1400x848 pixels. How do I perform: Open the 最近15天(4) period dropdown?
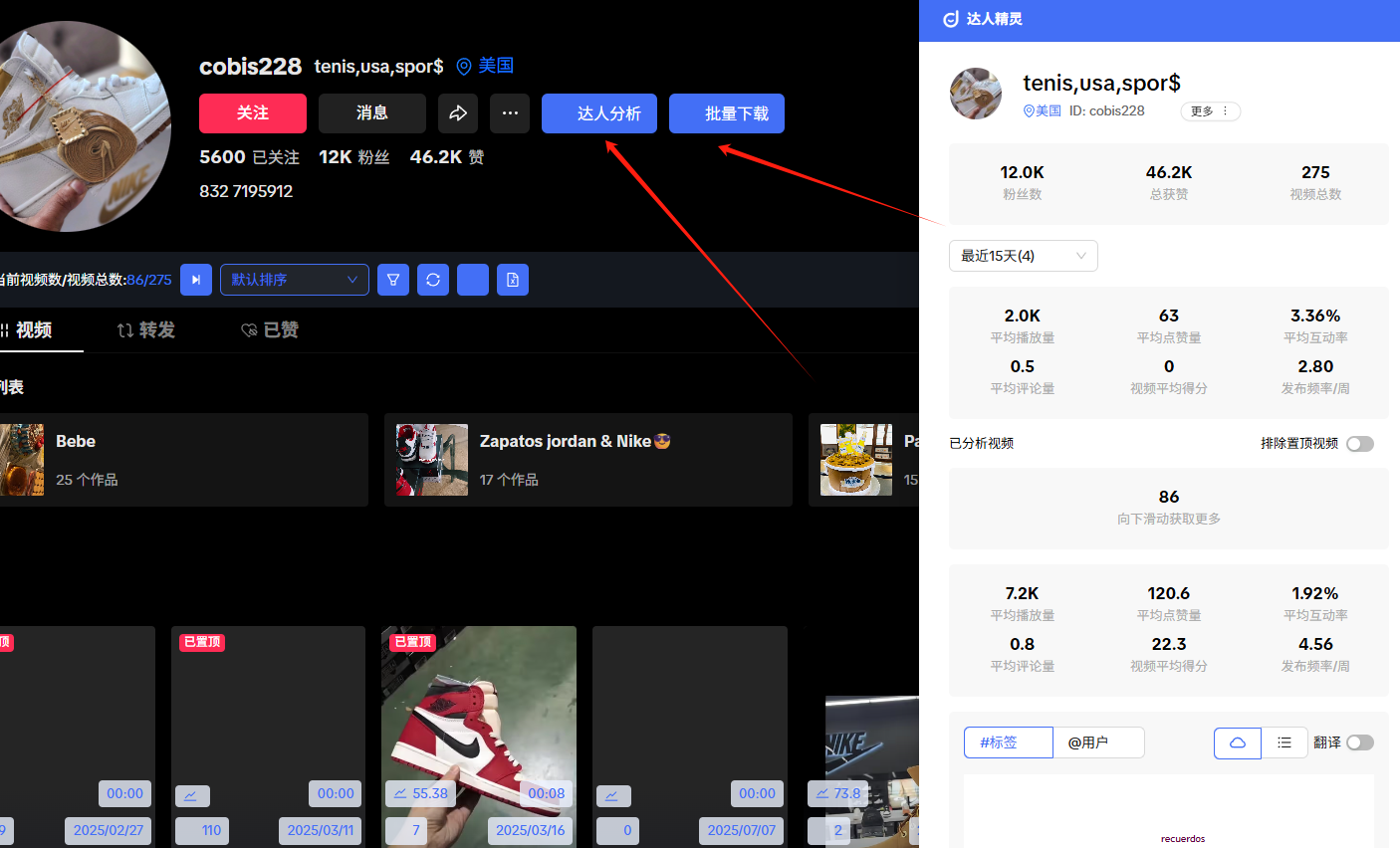point(1024,256)
